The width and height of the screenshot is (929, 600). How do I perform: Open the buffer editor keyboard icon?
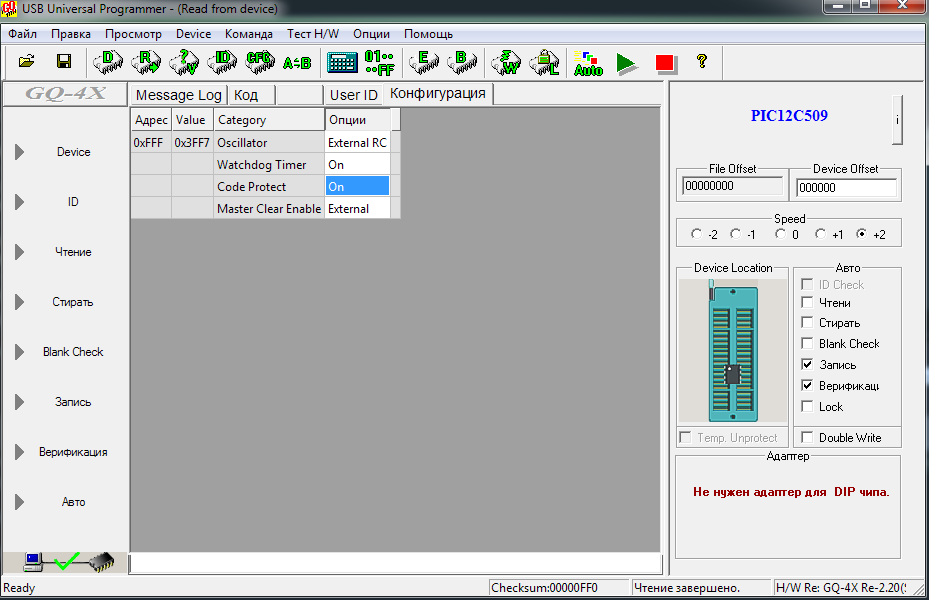(x=342, y=62)
